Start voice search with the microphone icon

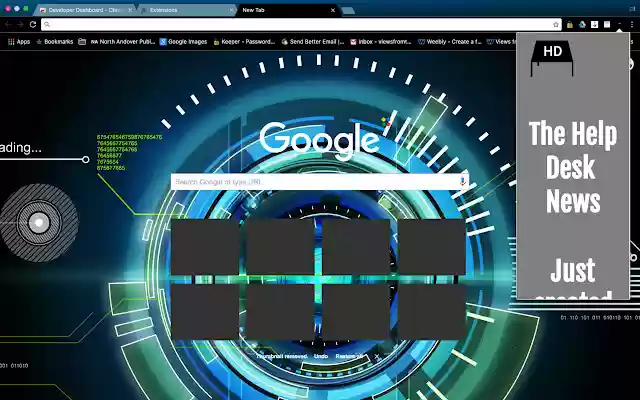pos(462,182)
